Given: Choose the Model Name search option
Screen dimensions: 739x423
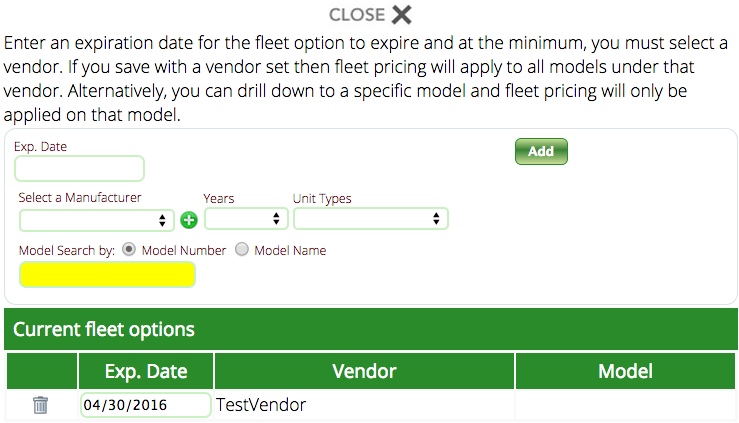Looking at the screenshot, I should point(242,250).
